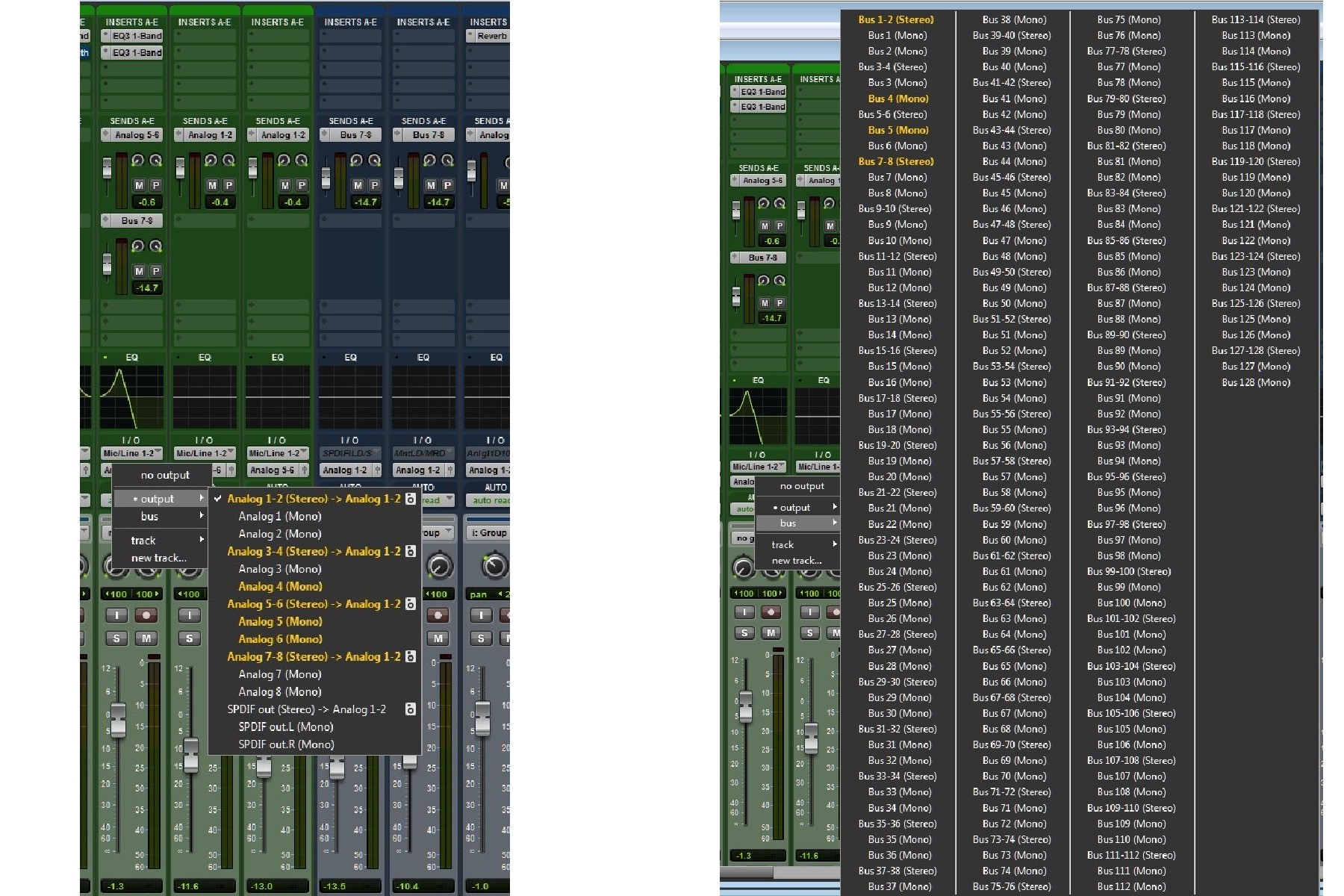
Task: Open output window icon beside Analog 5-6 output
Action: 303,470
